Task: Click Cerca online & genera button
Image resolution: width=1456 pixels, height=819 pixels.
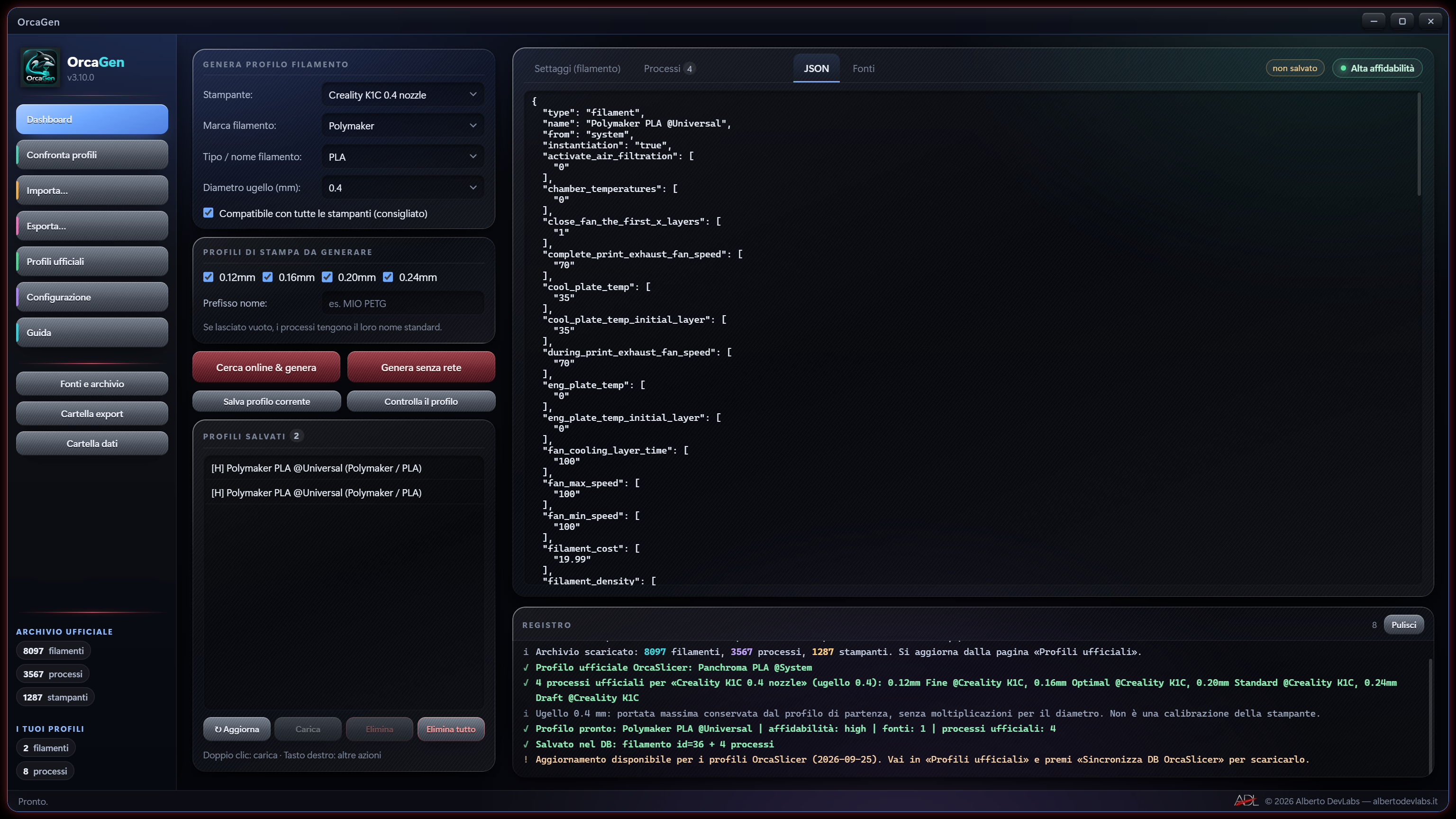Action: coord(266,367)
